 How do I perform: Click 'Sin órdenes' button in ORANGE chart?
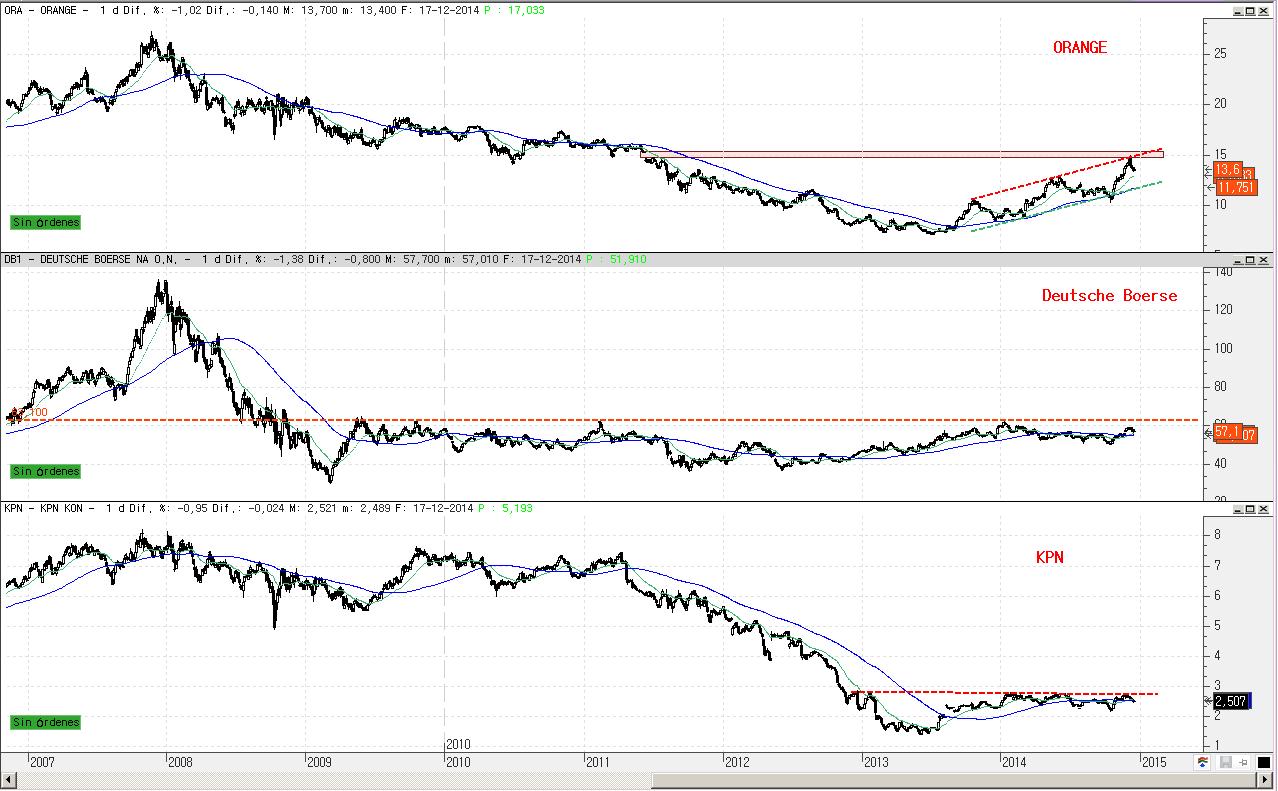tap(45, 222)
